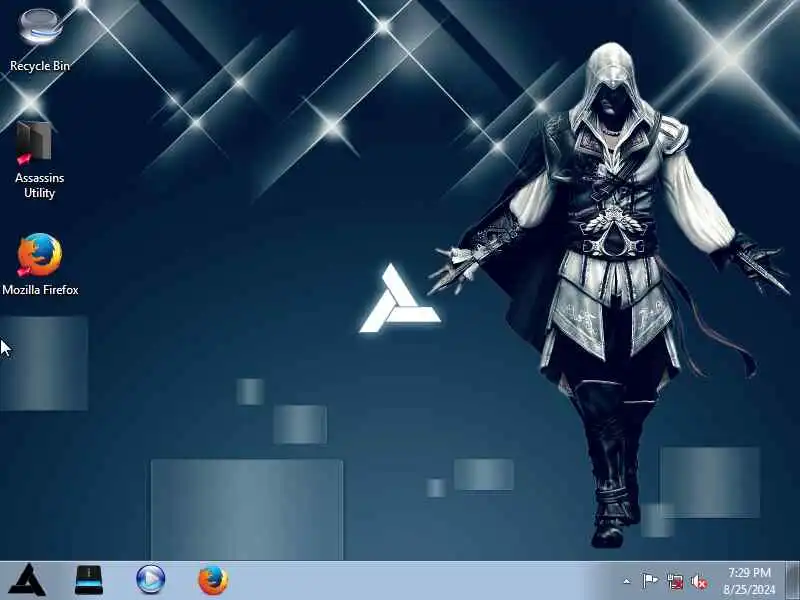Click the muted volume speaker icon
The width and height of the screenshot is (800, 600).
click(x=699, y=582)
